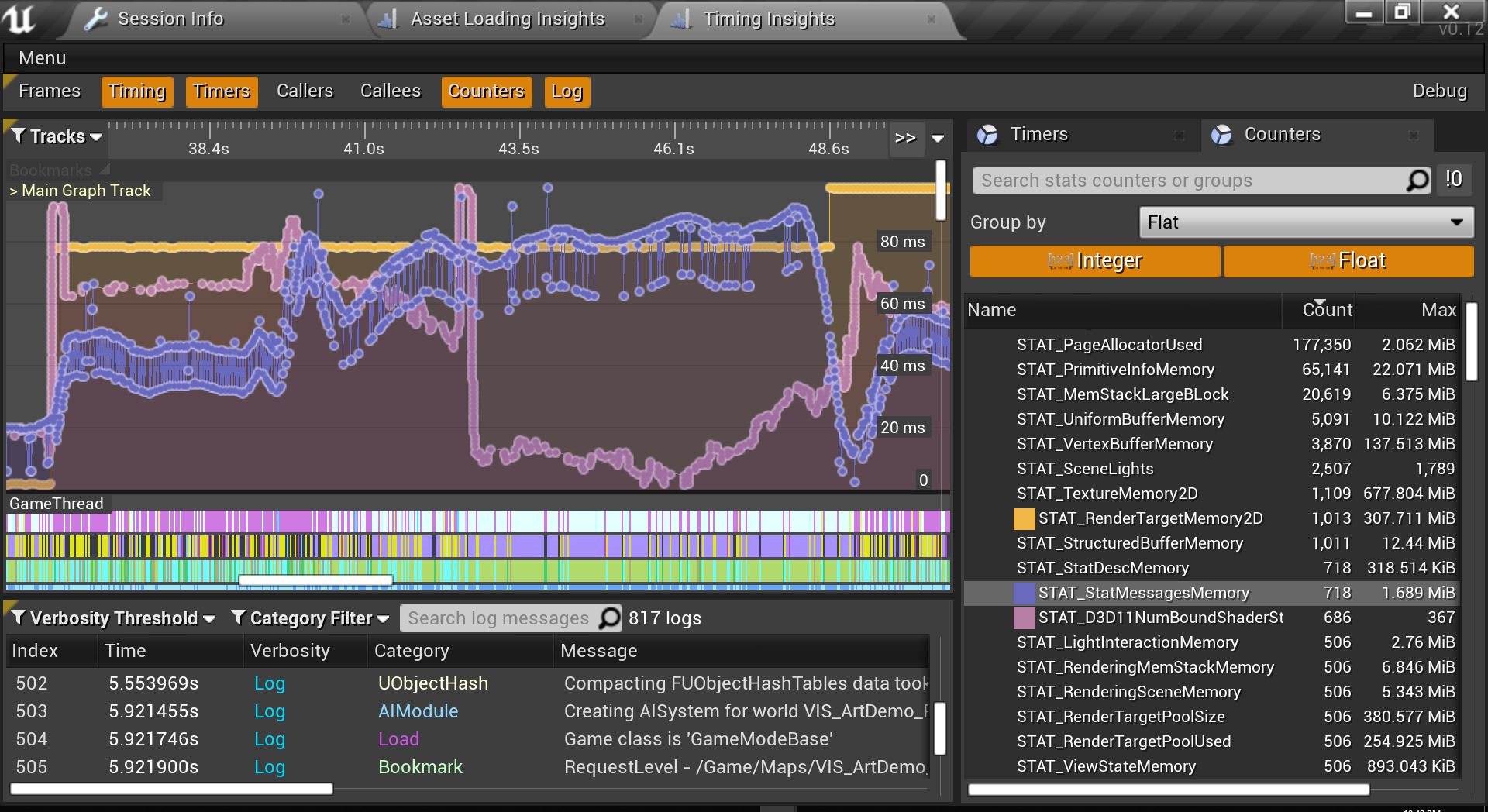Toggle Float counters filter
The image size is (1488, 812).
click(1348, 261)
